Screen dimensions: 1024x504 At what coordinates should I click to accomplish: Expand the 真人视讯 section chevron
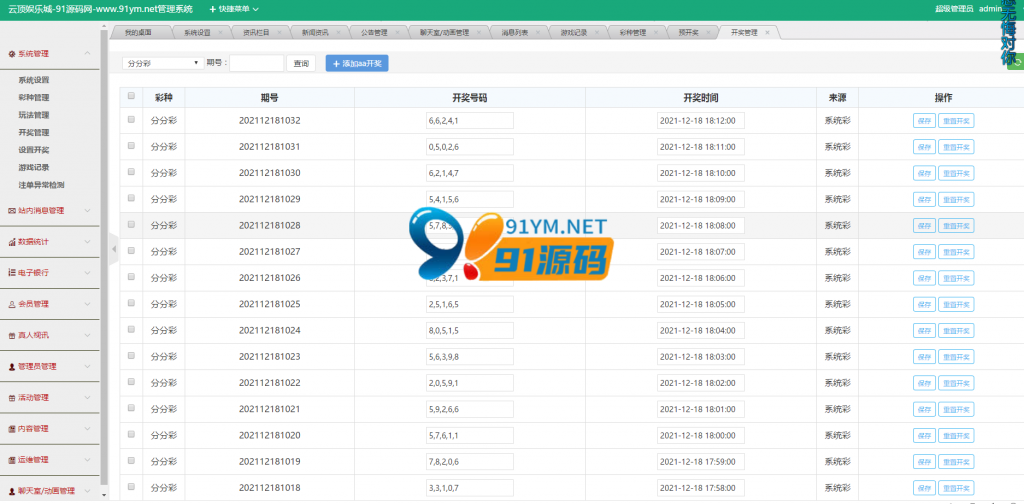(88, 336)
